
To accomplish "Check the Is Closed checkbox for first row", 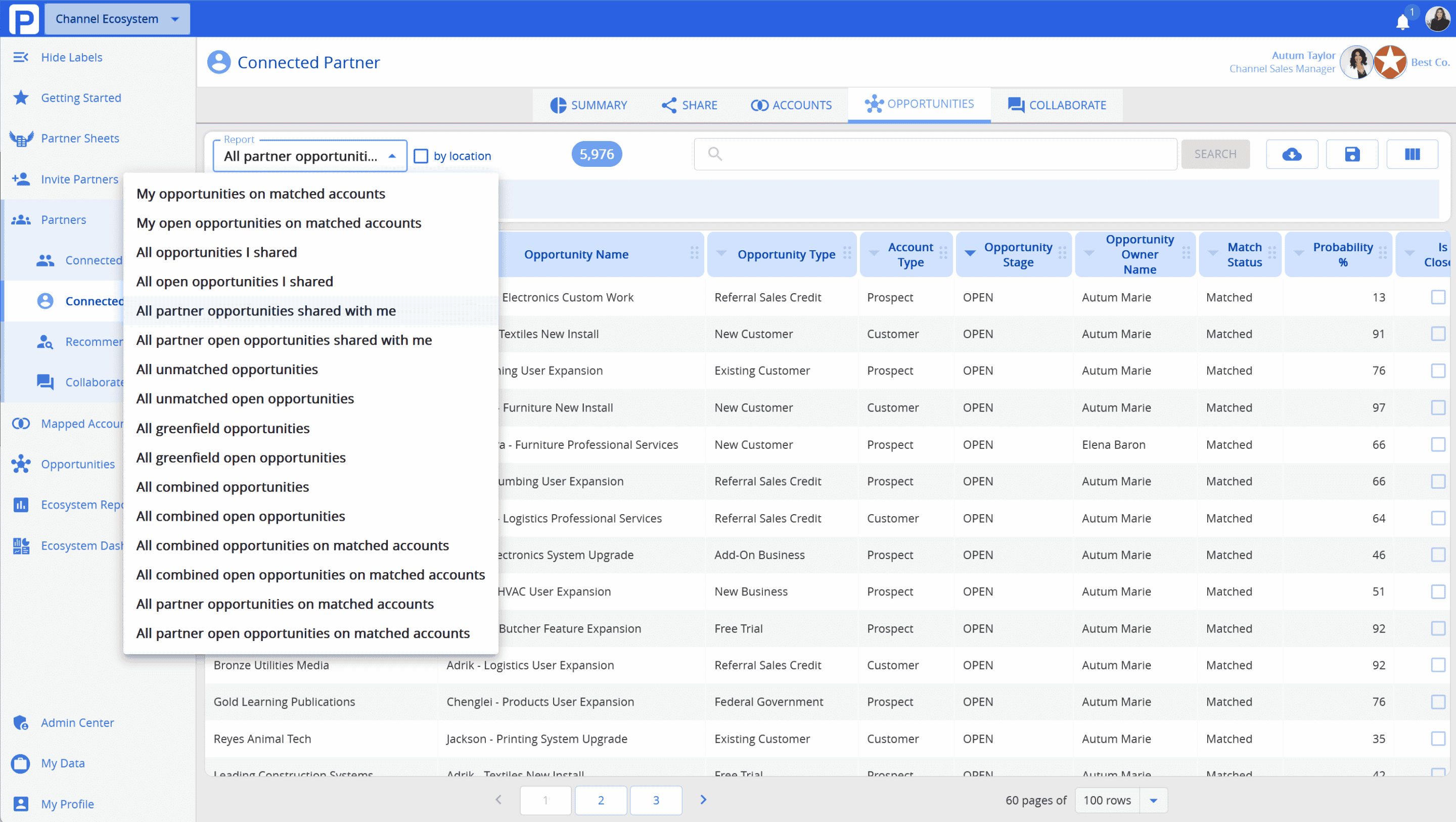I will coord(1436,297).
